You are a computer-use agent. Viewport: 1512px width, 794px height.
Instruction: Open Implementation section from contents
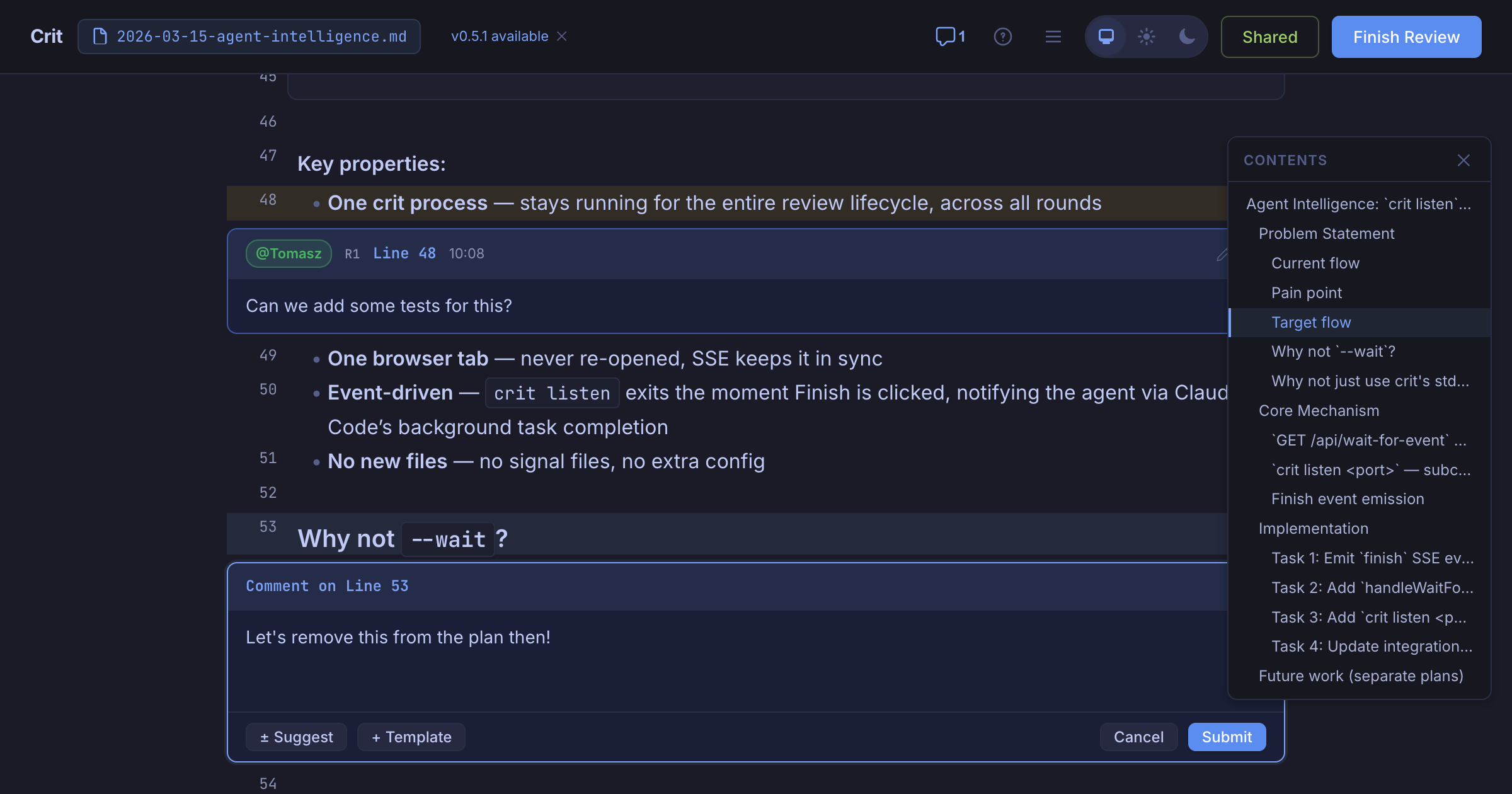(x=1313, y=529)
